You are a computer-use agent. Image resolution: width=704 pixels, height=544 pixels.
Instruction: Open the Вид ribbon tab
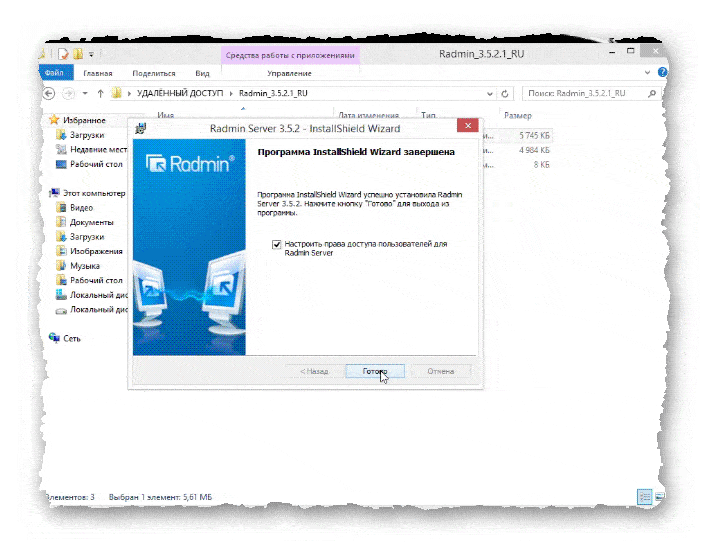(x=202, y=73)
